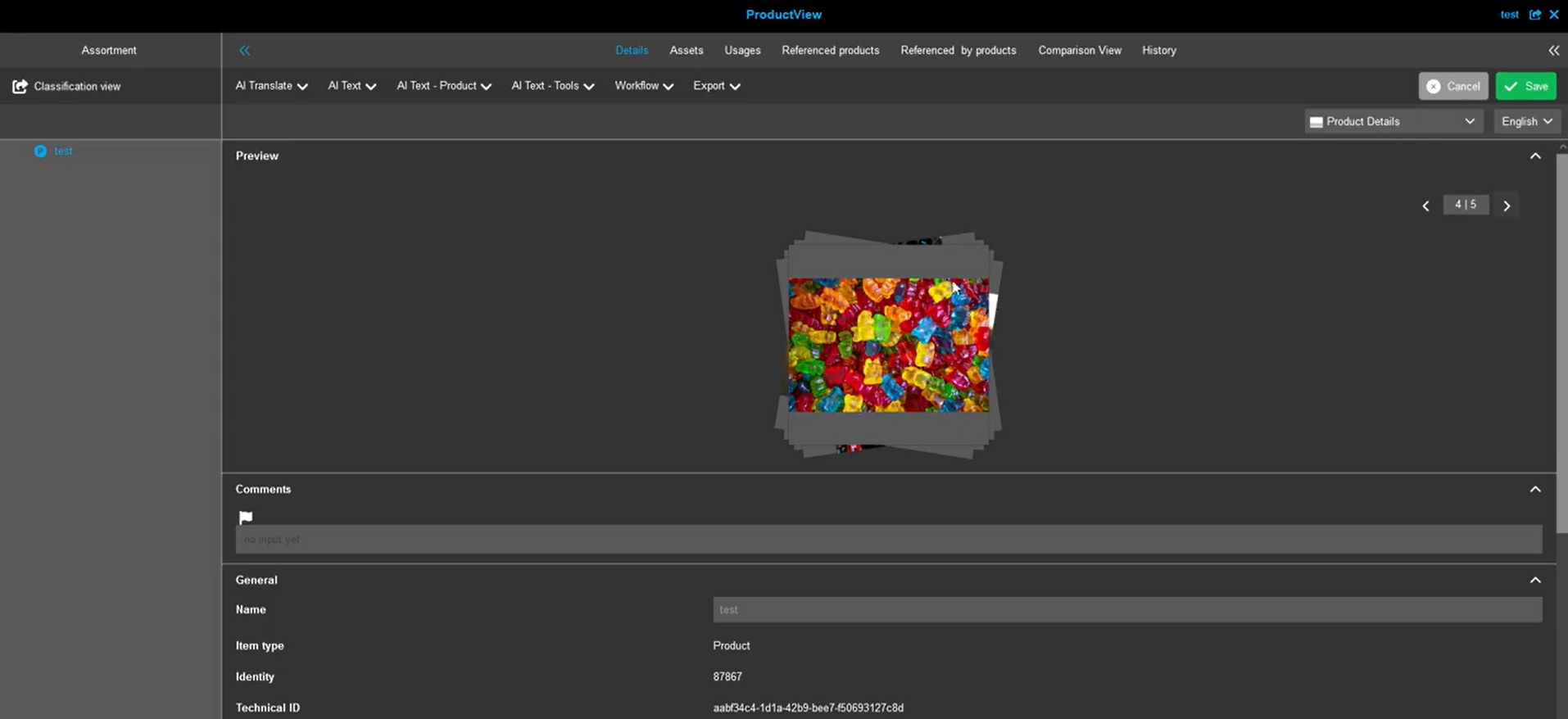Click the blue circle icon next to test
This screenshot has height=719, width=1568.
40,151
